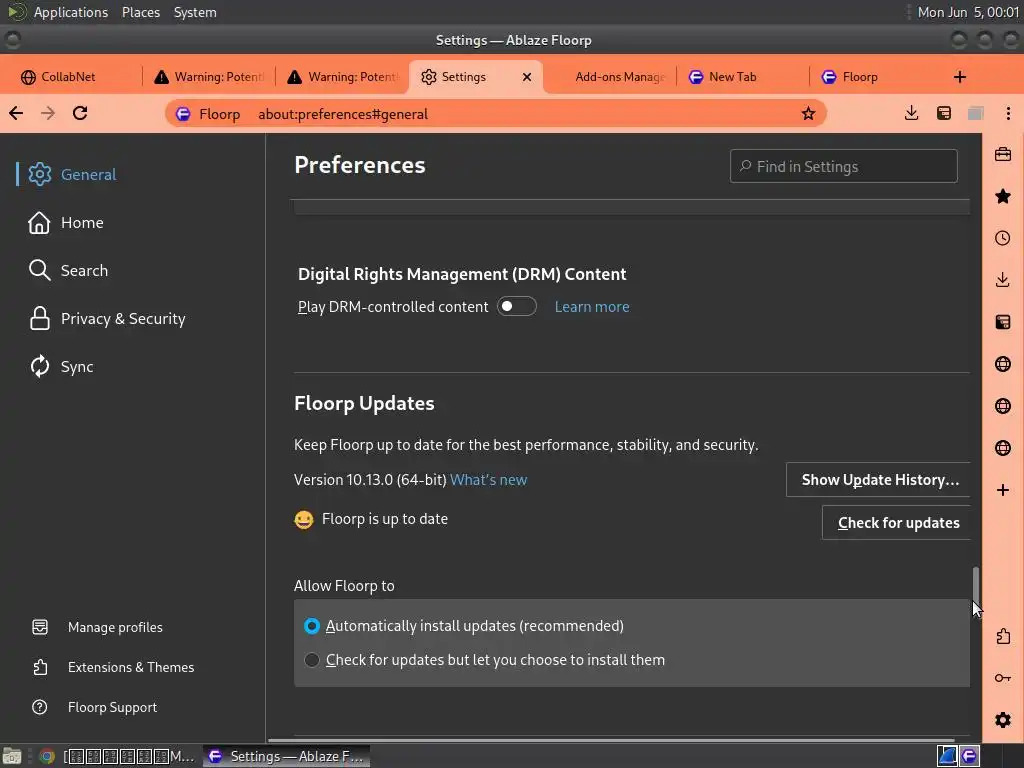The width and height of the screenshot is (1024, 768).
Task: Open the System menu
Action: tap(195, 12)
